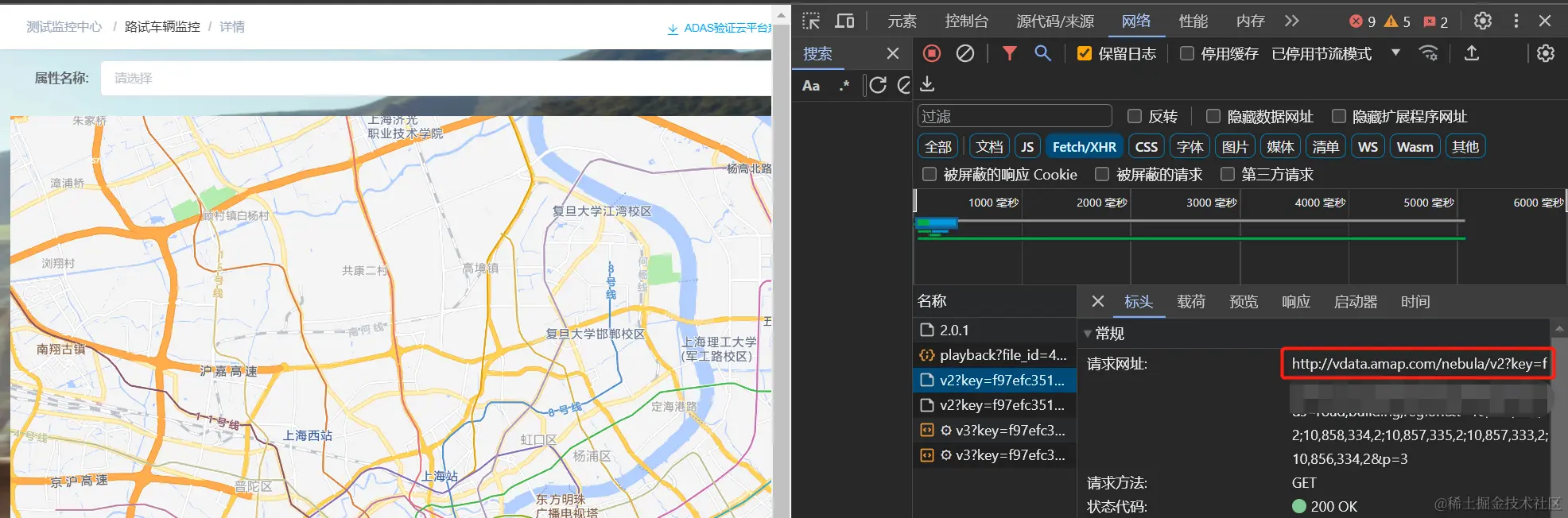Image resolution: width=1568 pixels, height=518 pixels.
Task: Open the DevTools three-dot customize menu
Action: 1516,21
